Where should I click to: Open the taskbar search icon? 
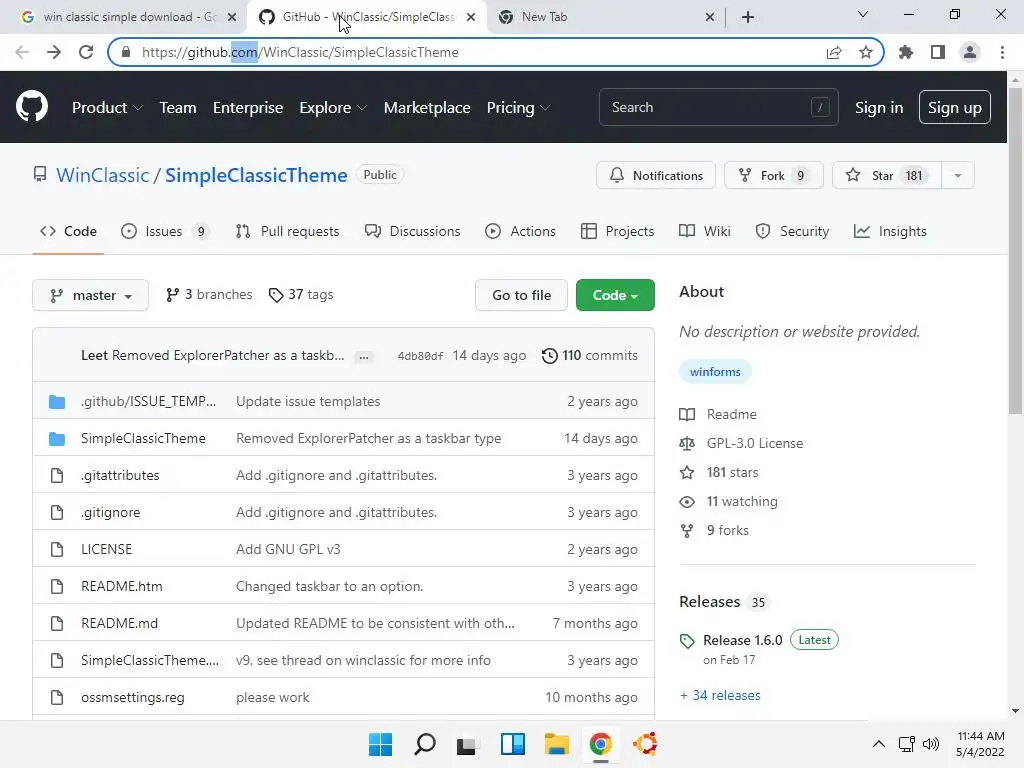point(424,744)
